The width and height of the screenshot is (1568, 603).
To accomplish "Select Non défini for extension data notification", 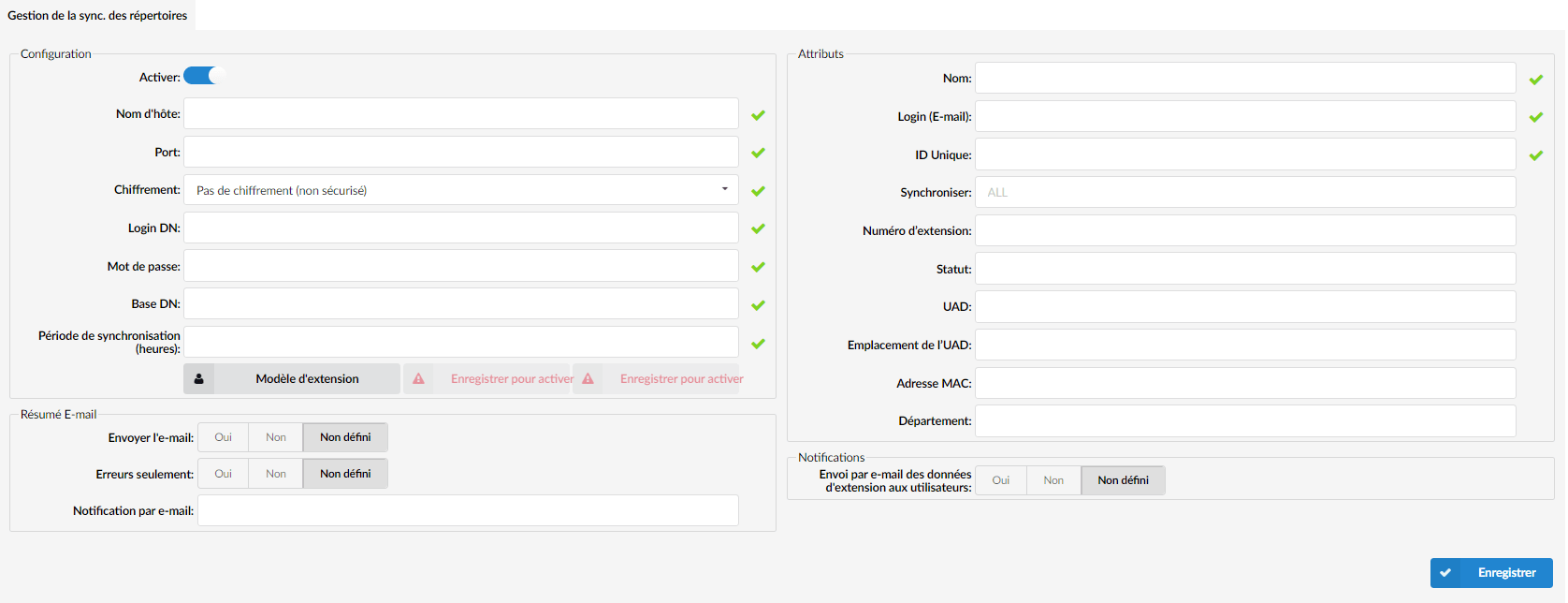I will (x=1123, y=480).
